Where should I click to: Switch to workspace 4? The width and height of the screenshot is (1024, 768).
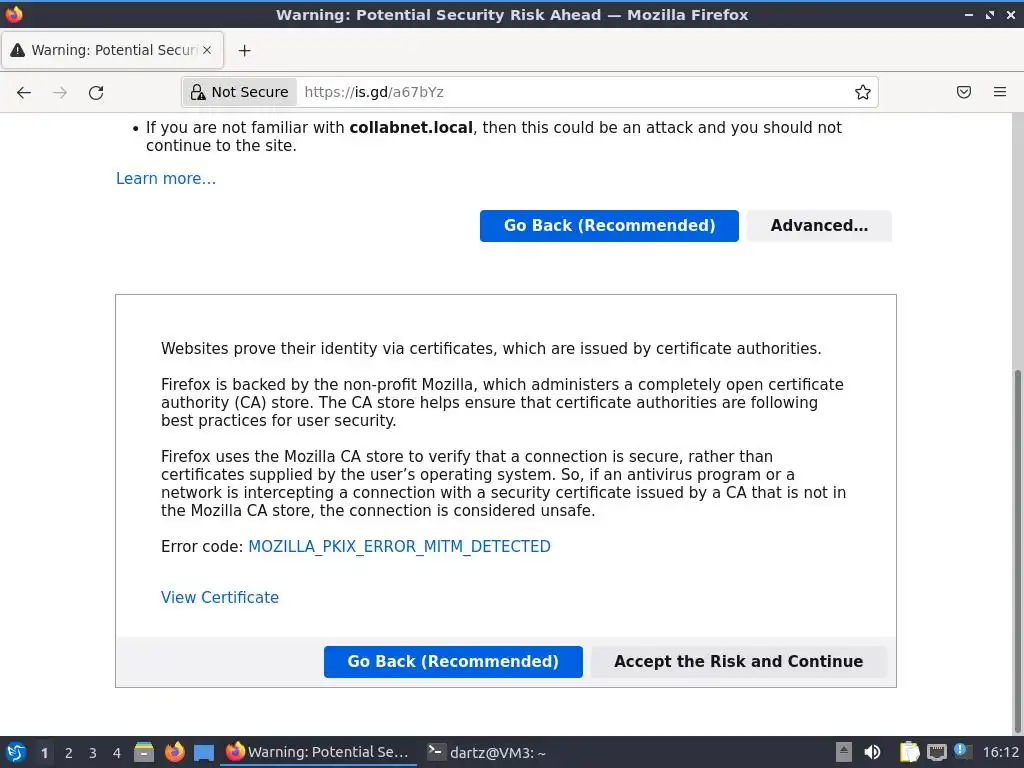pyautogui.click(x=117, y=753)
